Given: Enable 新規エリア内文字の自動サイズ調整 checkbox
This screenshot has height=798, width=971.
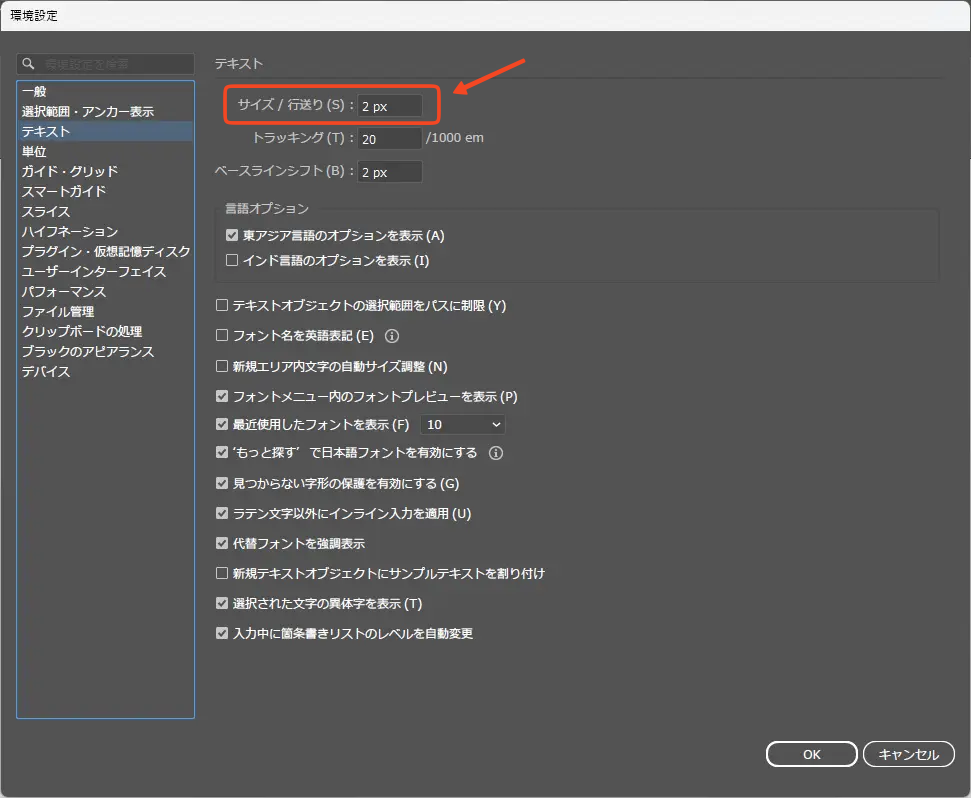Looking at the screenshot, I should [223, 366].
